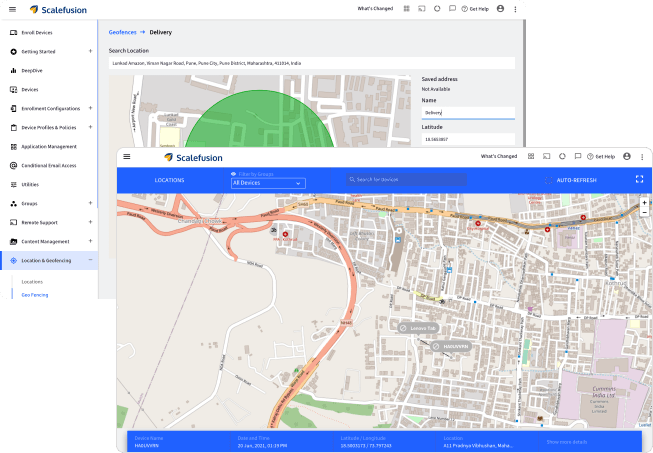Select HADUVVRN device marker on map

[x=451, y=347]
